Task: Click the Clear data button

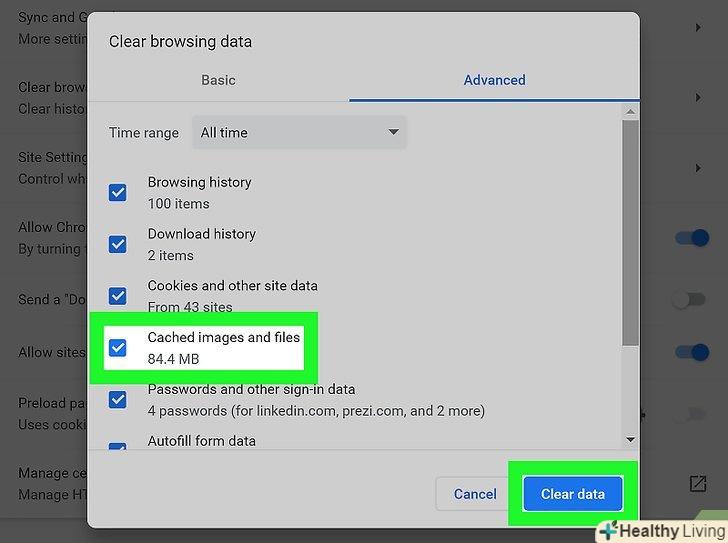Action: [x=573, y=494]
